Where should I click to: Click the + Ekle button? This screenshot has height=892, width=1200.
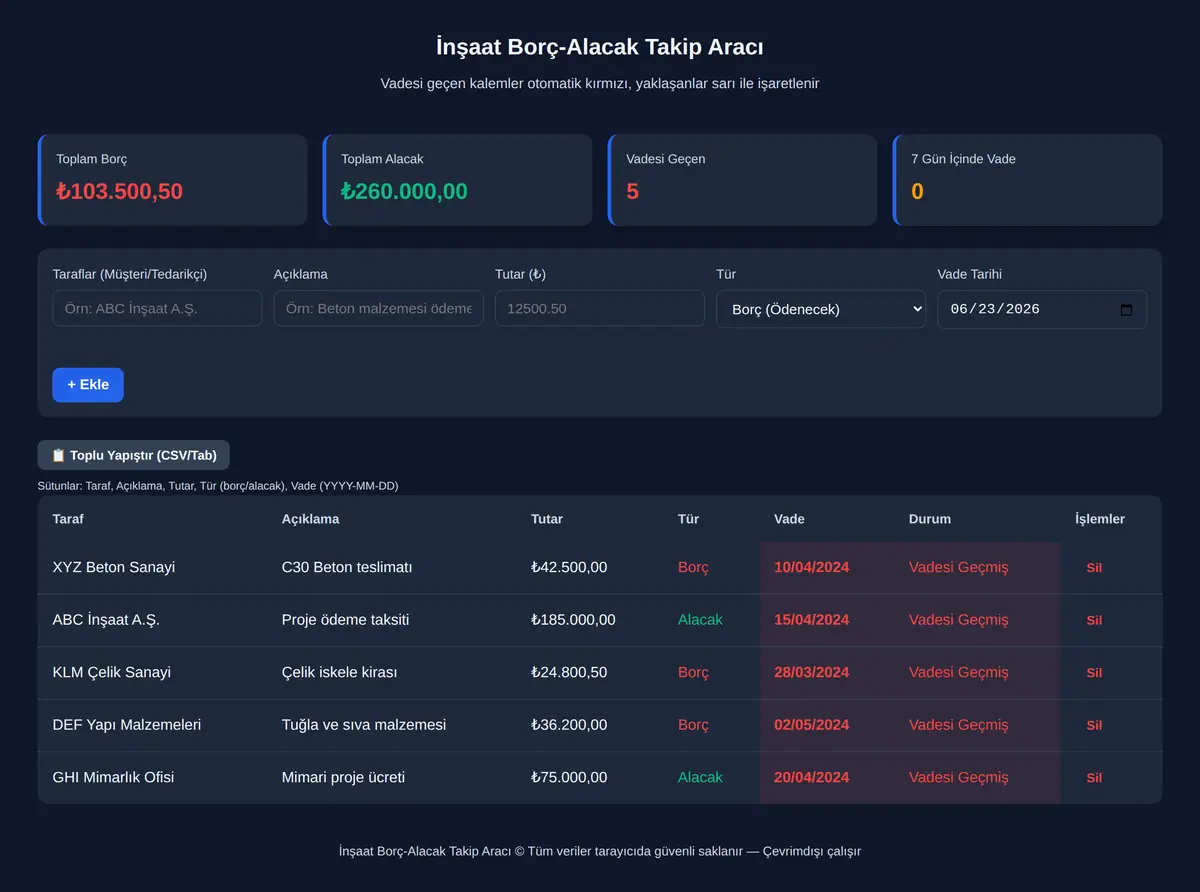[88, 385]
